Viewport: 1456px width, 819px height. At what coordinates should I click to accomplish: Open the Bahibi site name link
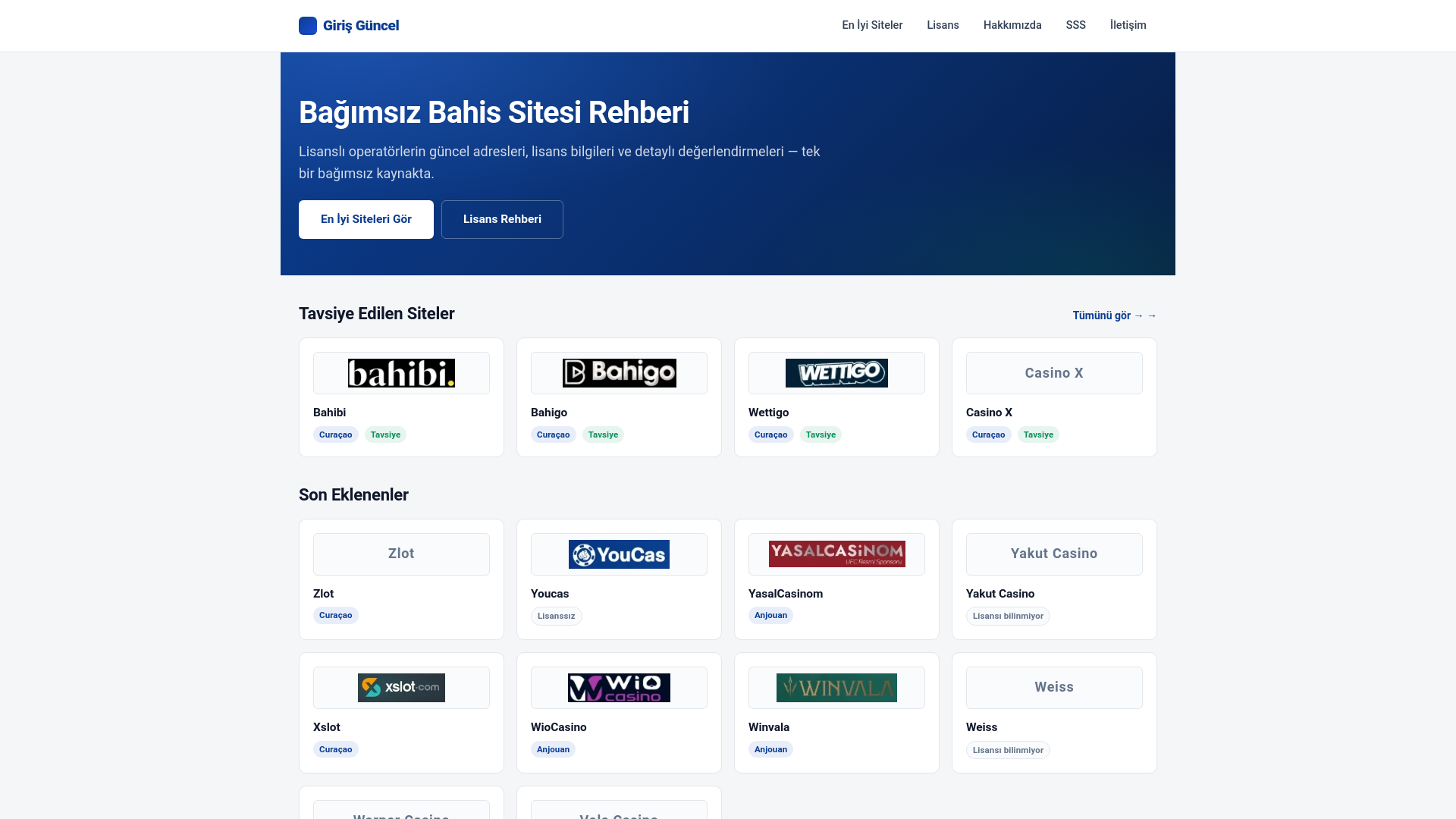point(329,413)
